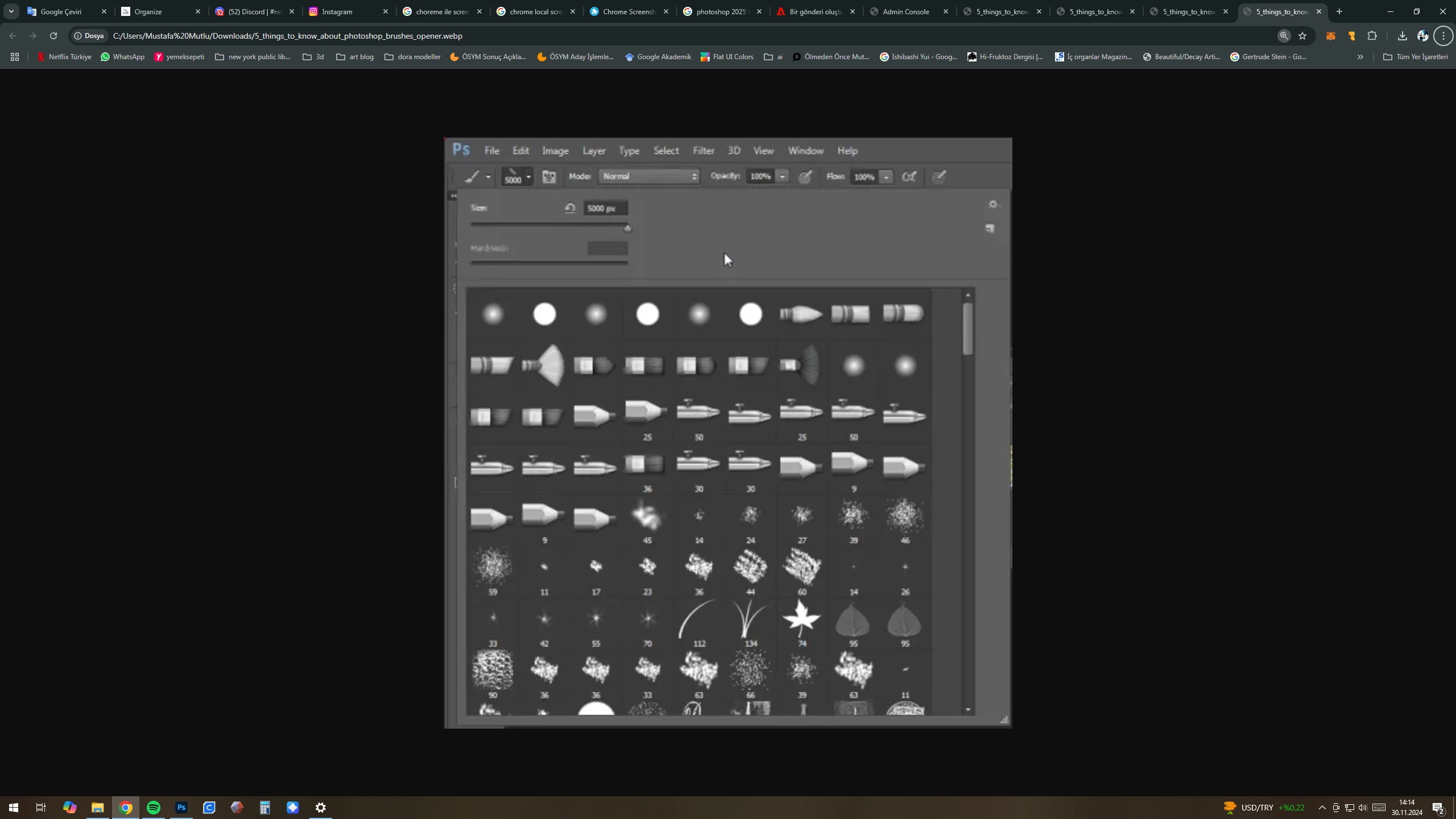Open the Mode Normal dropdown

pyautogui.click(x=649, y=176)
